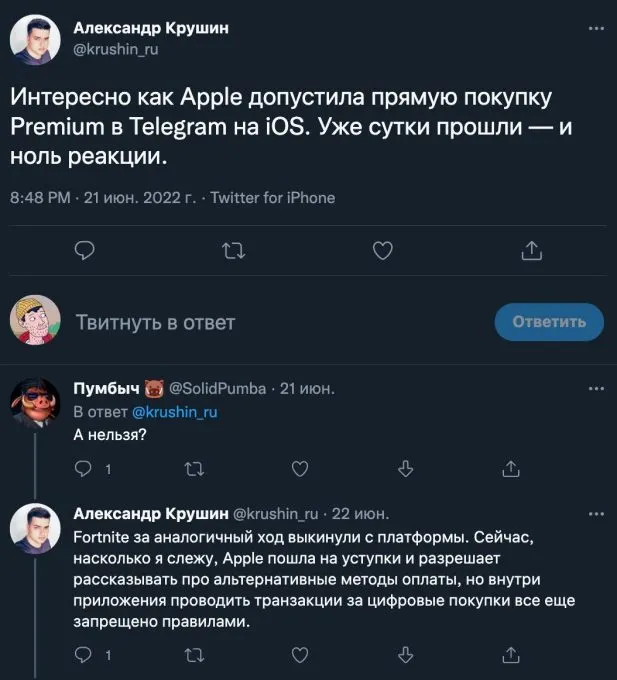The height and width of the screenshot is (680, 617).
Task: Like the Fortnite reply by Александр Крушин
Action: tap(299, 656)
